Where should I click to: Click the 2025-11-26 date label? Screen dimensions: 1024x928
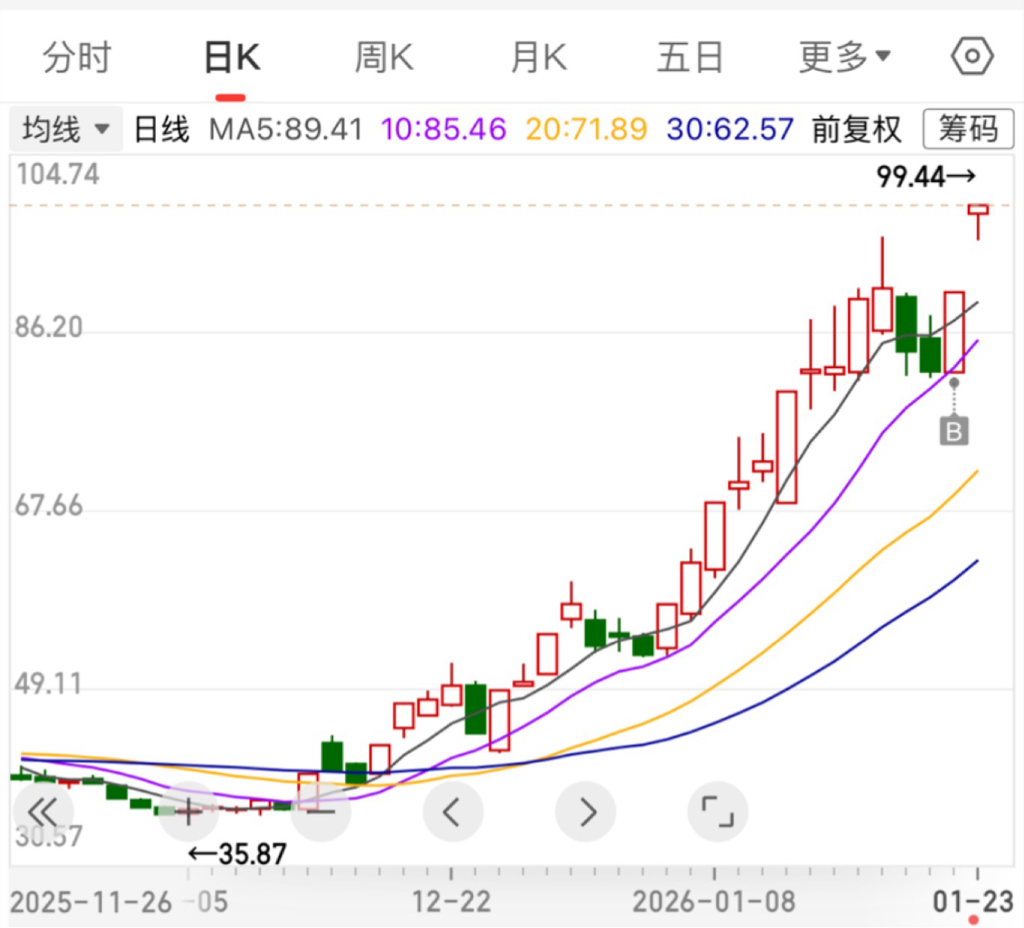[x=91, y=902]
